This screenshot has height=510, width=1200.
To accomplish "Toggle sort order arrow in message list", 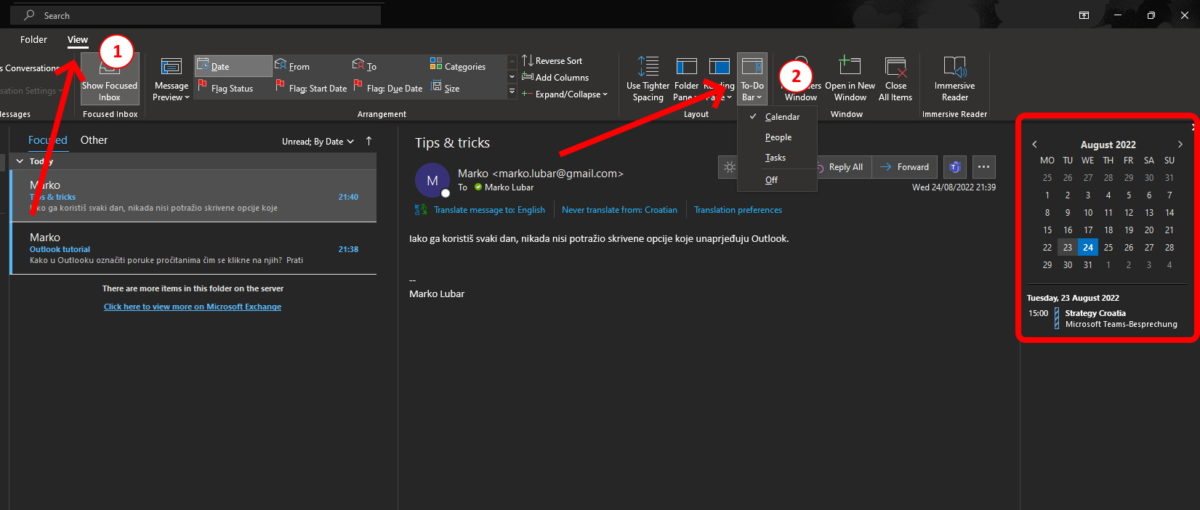I will click(x=369, y=141).
